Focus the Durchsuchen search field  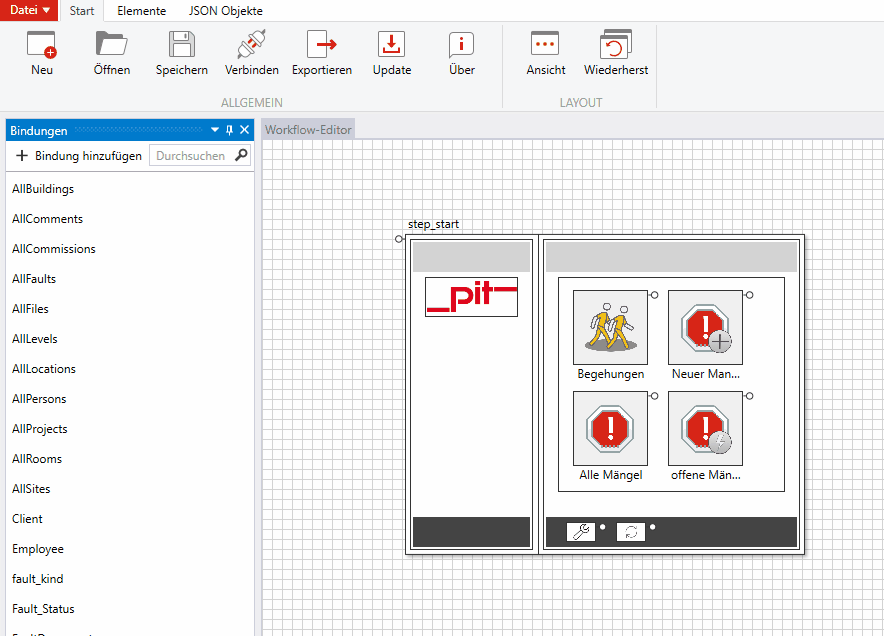pos(192,156)
